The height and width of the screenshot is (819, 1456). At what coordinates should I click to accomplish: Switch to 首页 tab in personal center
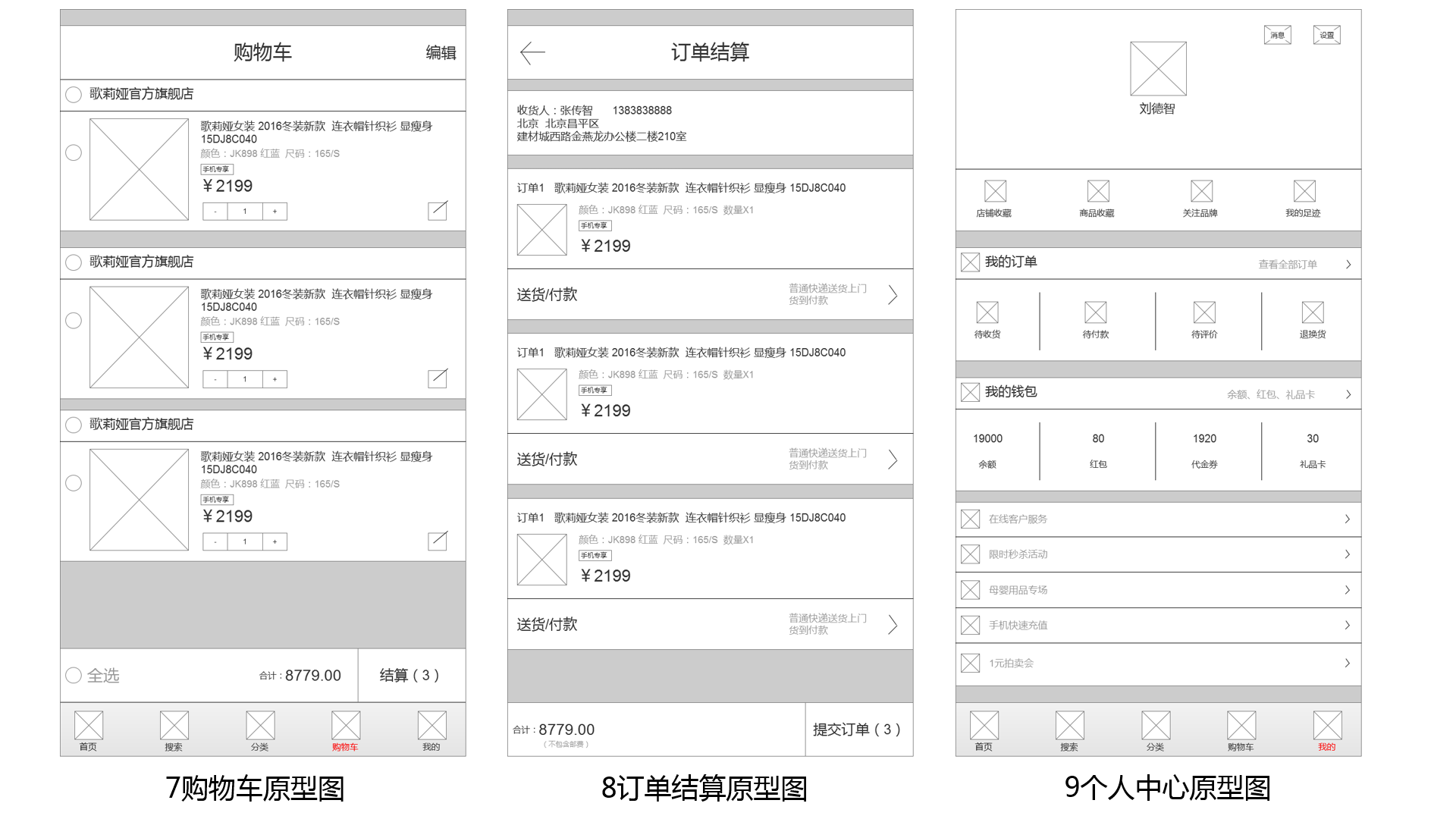(984, 726)
